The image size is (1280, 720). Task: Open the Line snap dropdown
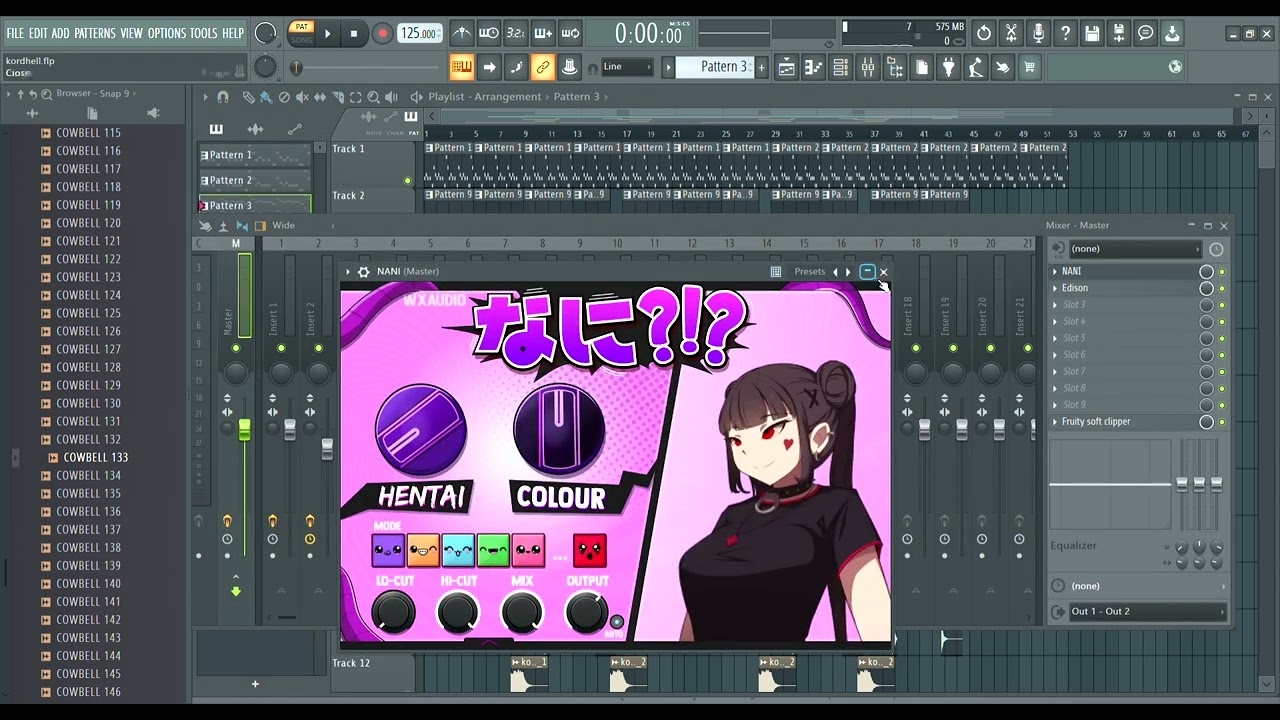click(628, 67)
